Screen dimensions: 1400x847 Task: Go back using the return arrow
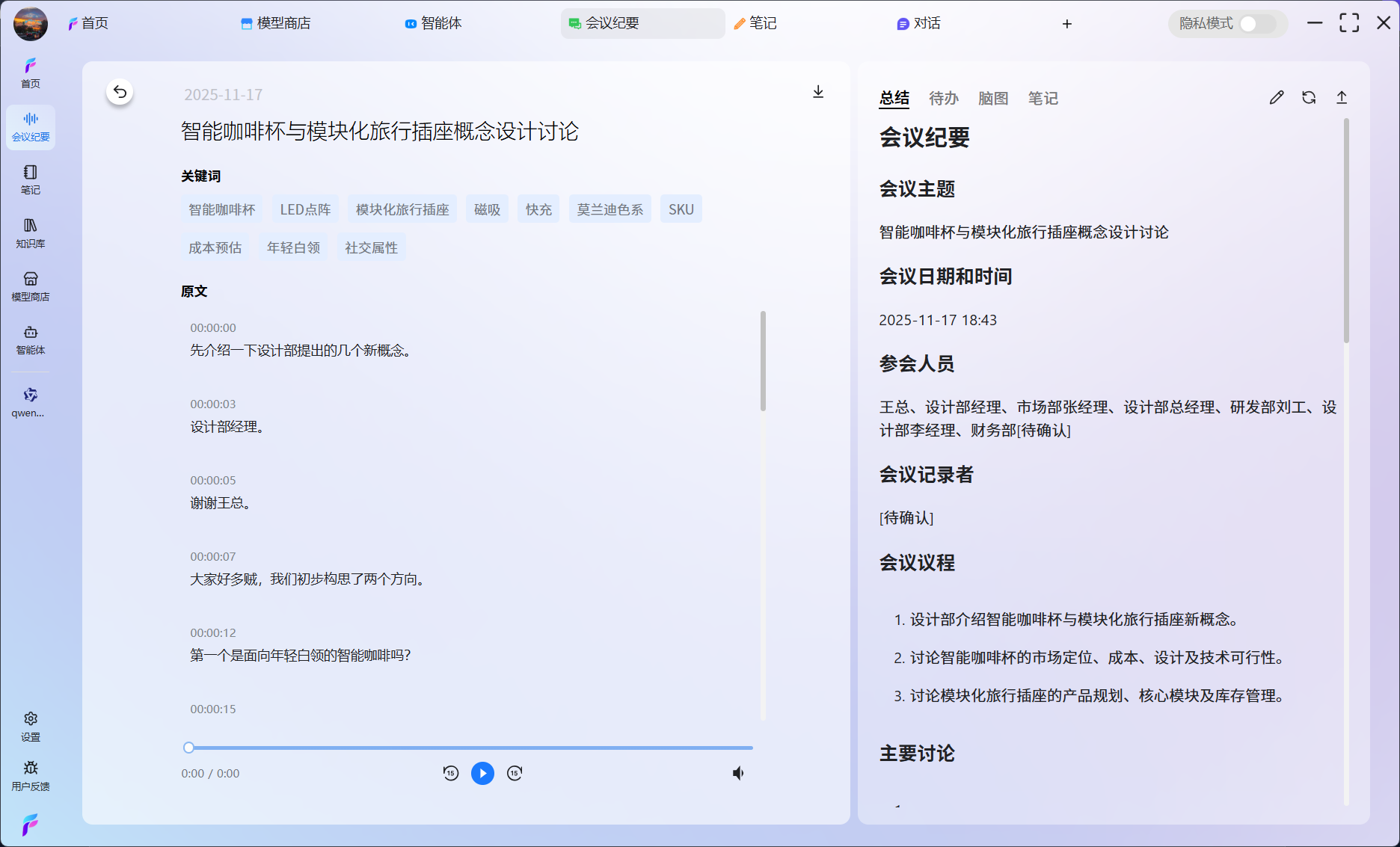pos(120,91)
